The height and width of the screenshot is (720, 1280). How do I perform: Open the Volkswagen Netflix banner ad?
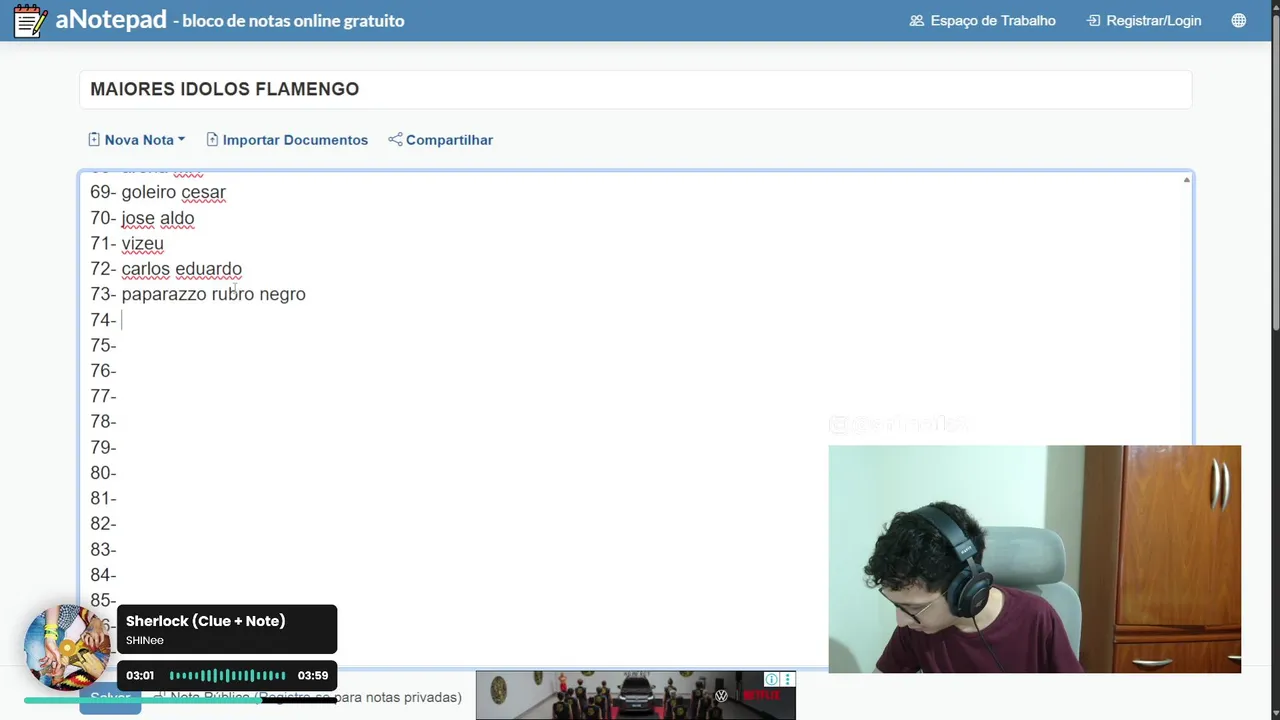tap(636, 695)
